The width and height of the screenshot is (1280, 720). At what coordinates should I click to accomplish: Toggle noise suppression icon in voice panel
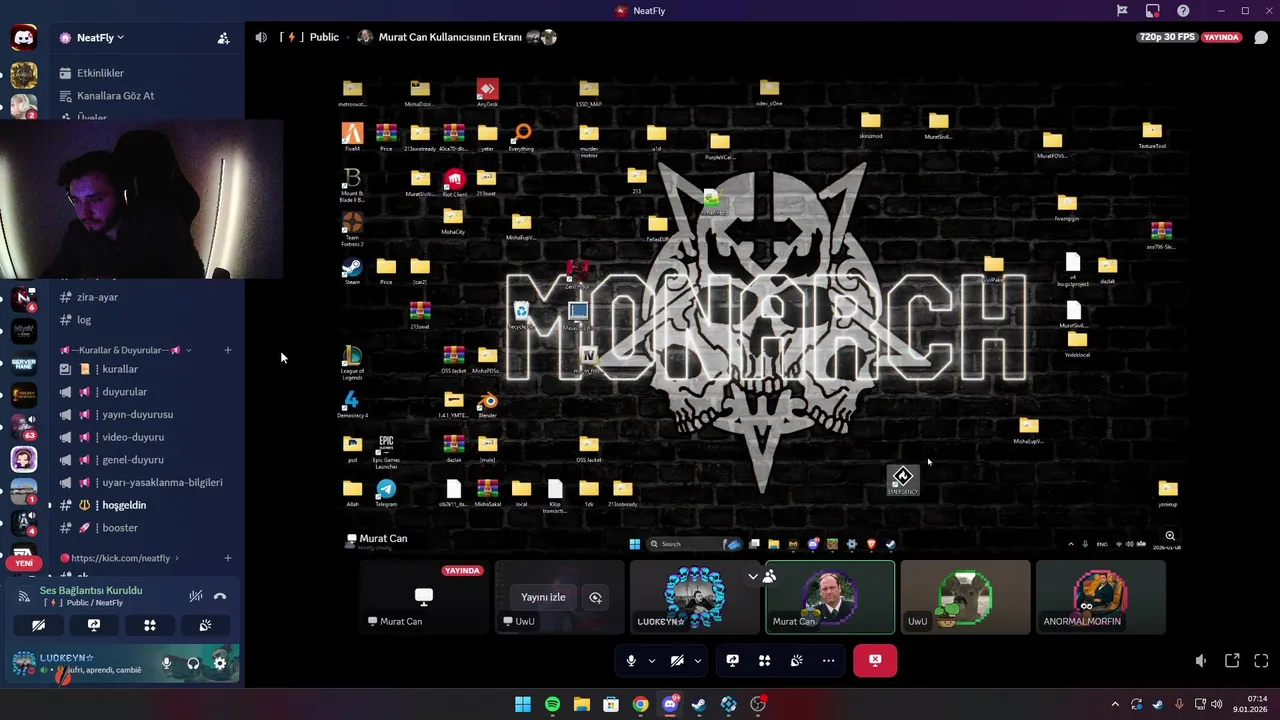[196, 596]
